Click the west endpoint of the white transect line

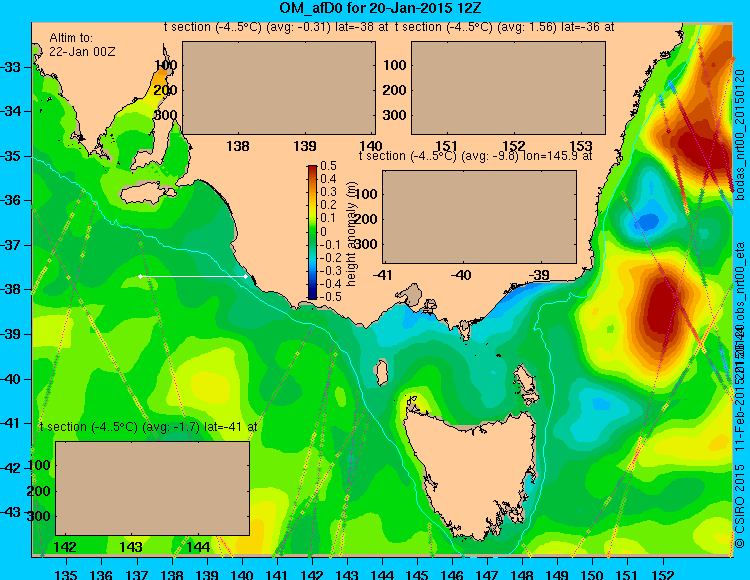(x=140, y=276)
